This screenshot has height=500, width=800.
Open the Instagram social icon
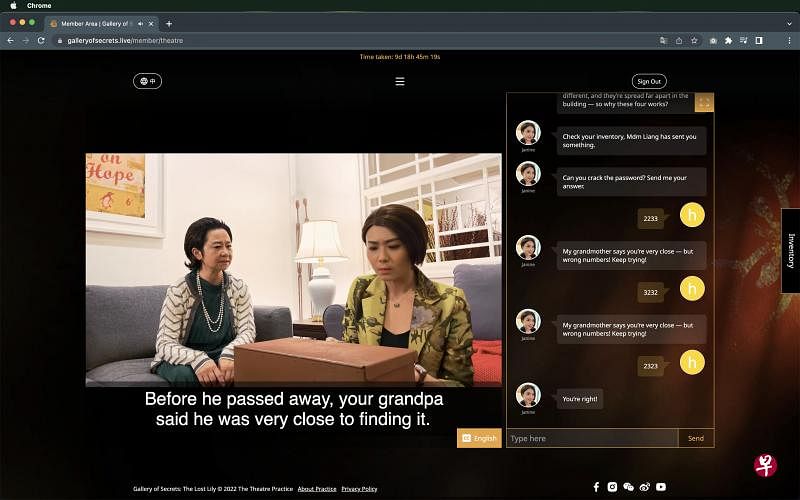click(x=612, y=487)
